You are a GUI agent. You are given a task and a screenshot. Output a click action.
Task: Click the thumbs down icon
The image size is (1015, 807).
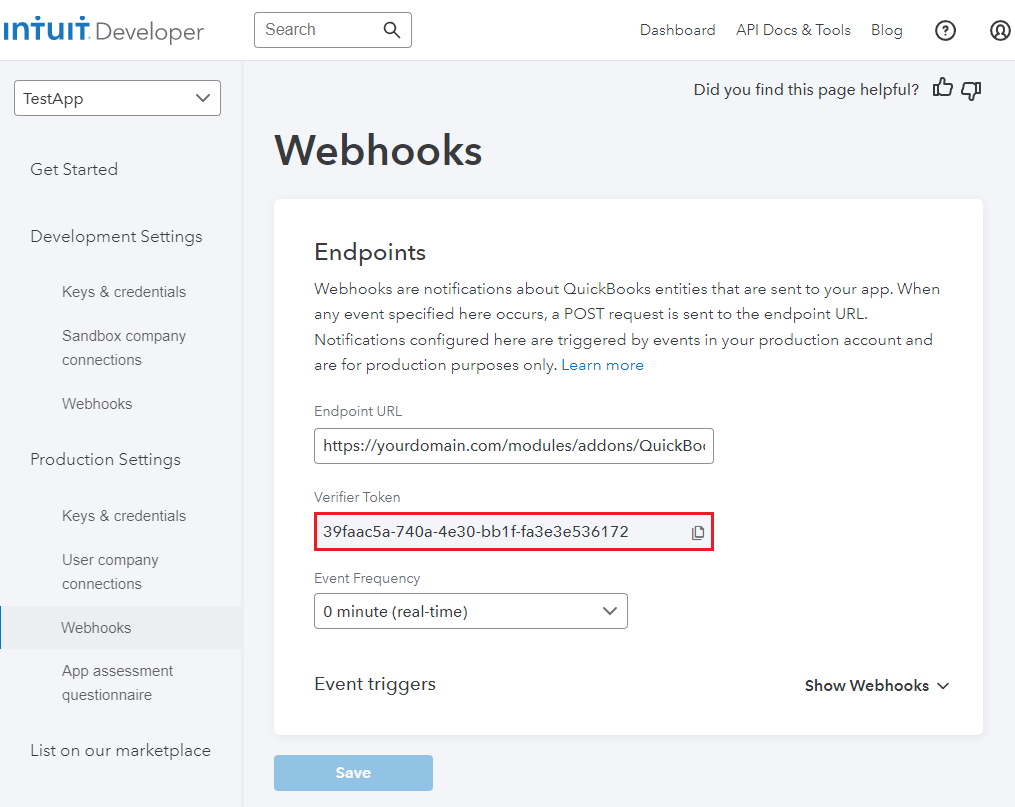971,90
